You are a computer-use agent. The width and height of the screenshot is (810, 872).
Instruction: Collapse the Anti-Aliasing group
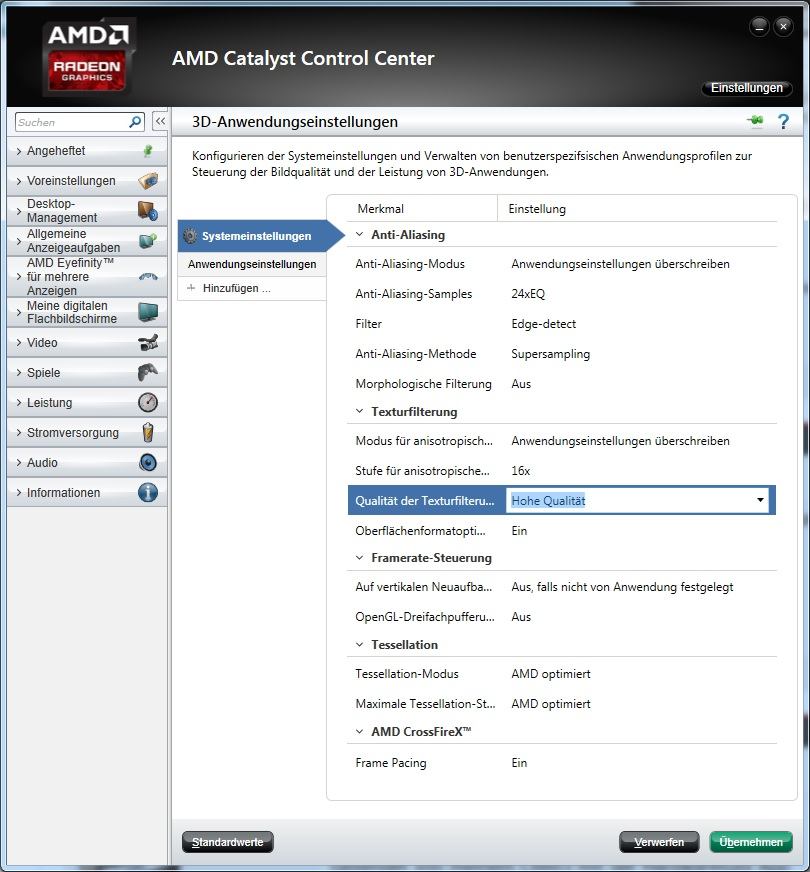click(x=360, y=235)
